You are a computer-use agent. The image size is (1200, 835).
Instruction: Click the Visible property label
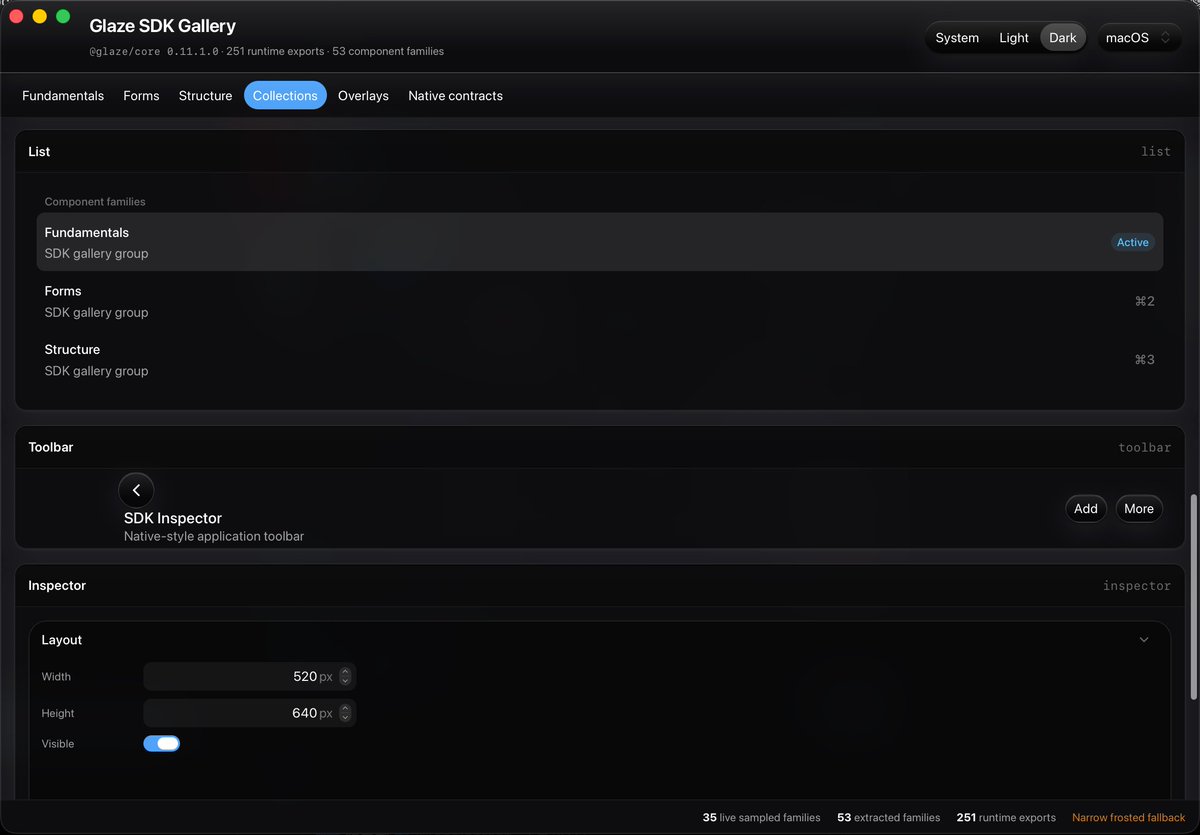point(58,744)
